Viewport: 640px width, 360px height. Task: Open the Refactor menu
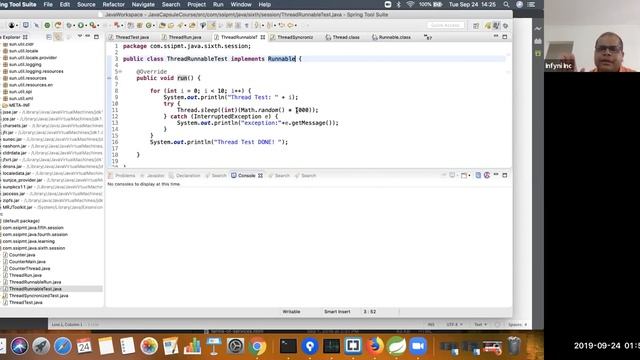click(x=113, y=4)
